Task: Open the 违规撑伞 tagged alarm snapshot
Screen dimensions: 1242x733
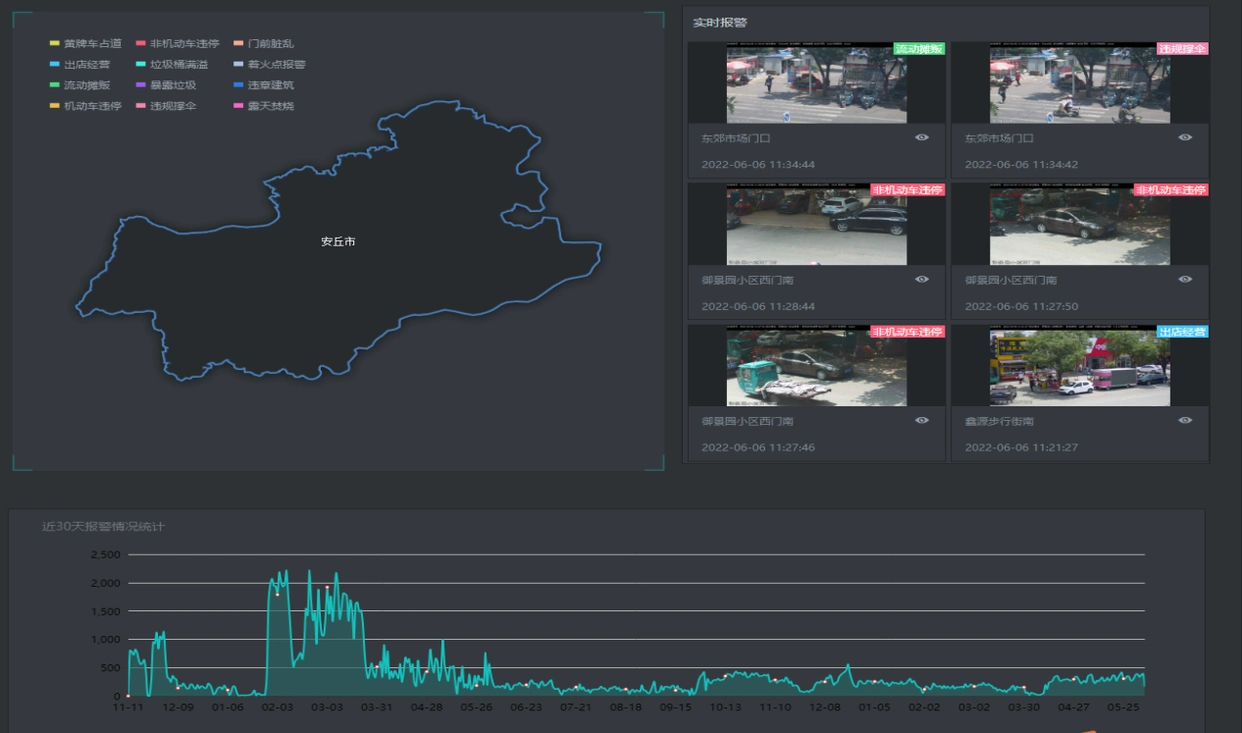Action: coord(1079,84)
